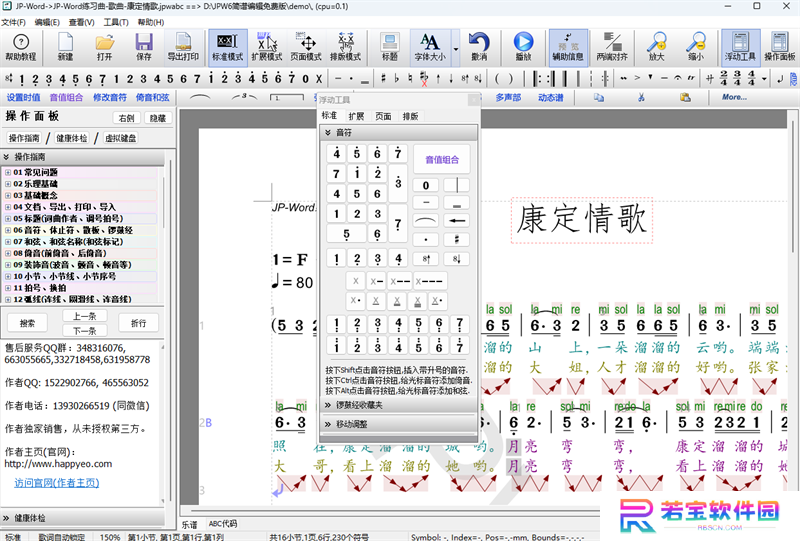The image size is (800, 541).
Task: Open the 文件(F) menu
Action: click(13, 22)
